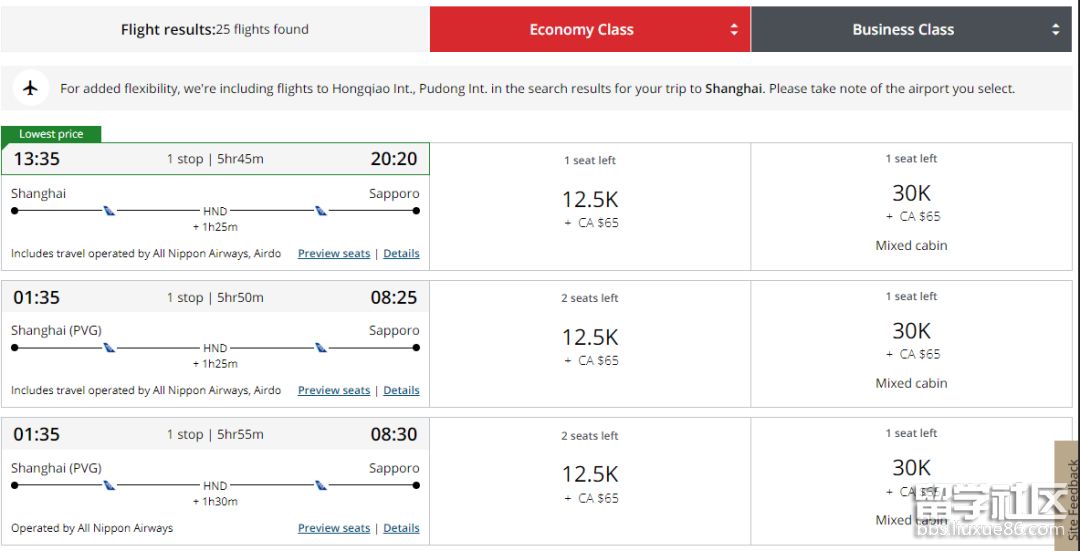The width and height of the screenshot is (1080, 551).
Task: Open Details for flight arriving 08:30
Action: pos(401,528)
